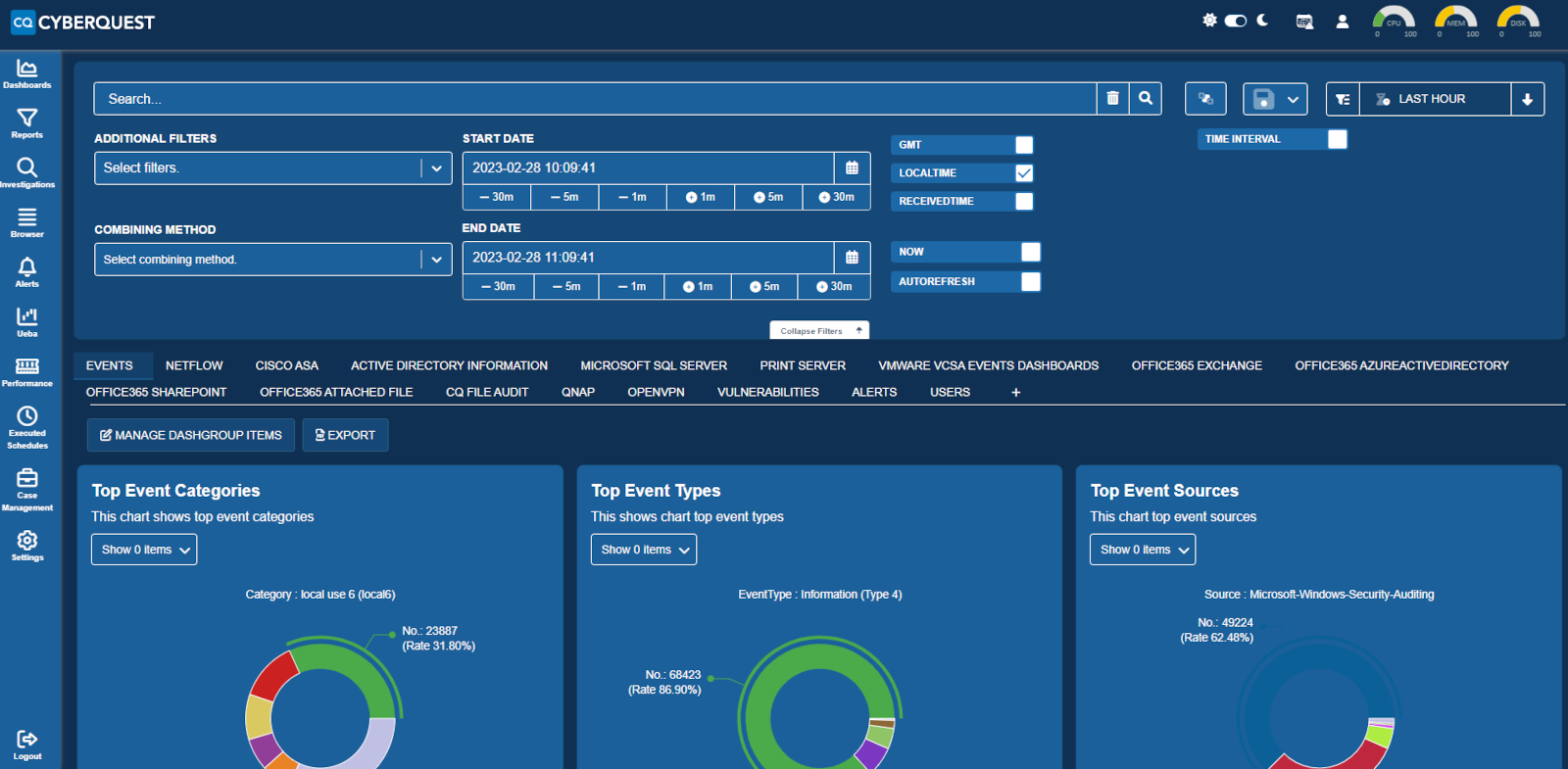
Task: Add 5m to start date
Action: coord(768,197)
